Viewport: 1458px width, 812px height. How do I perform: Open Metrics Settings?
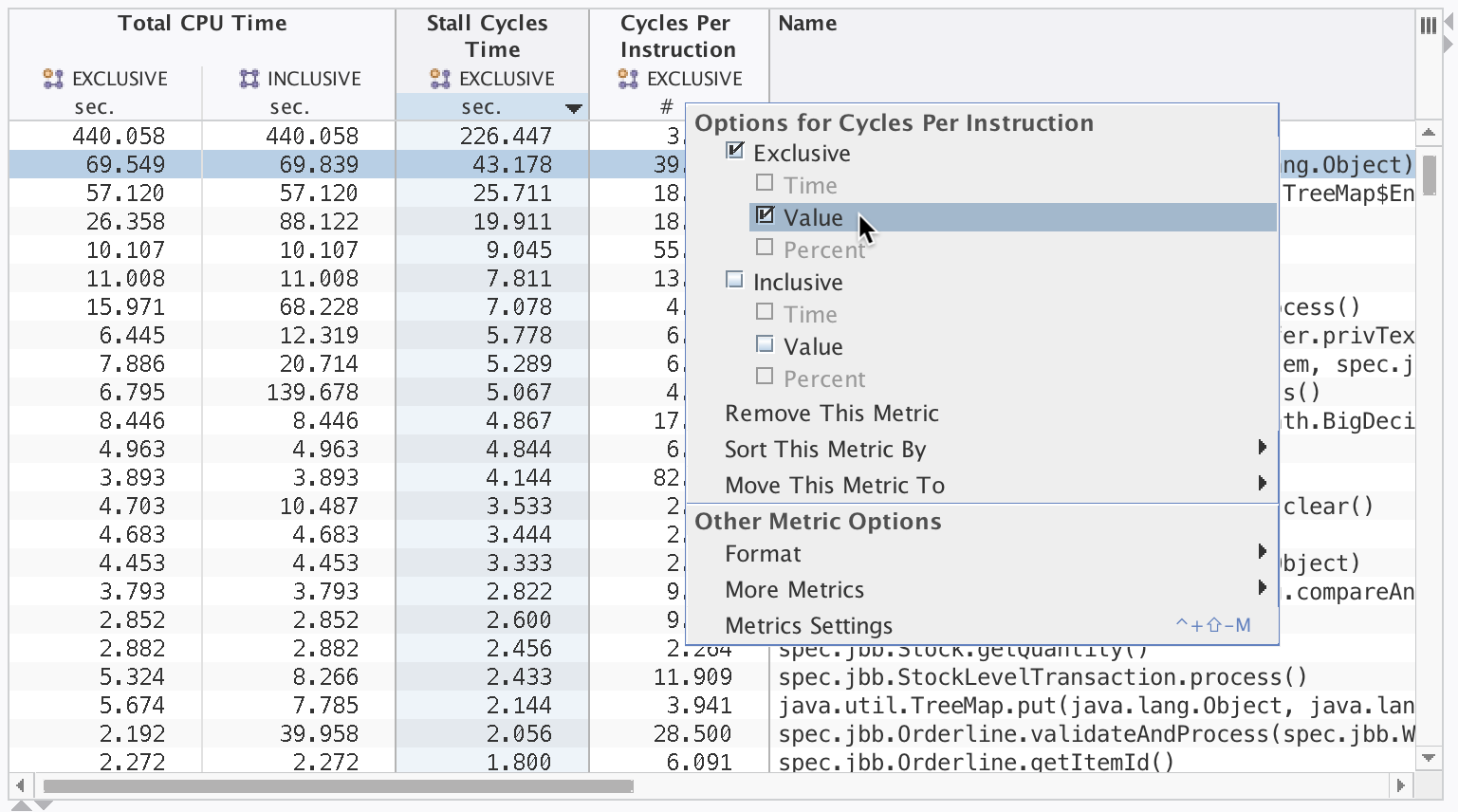pyautogui.click(x=808, y=625)
